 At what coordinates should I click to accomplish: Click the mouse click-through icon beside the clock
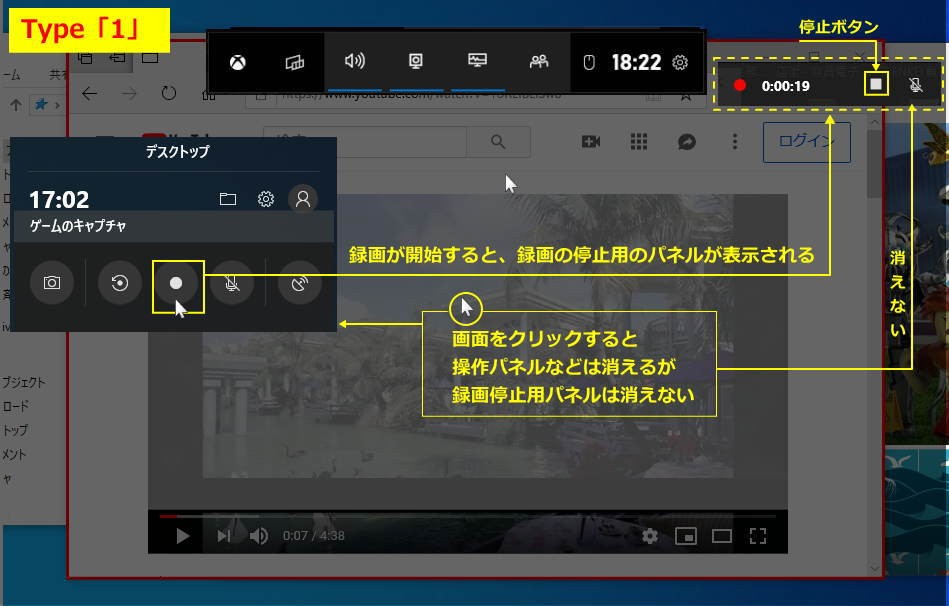[589, 62]
